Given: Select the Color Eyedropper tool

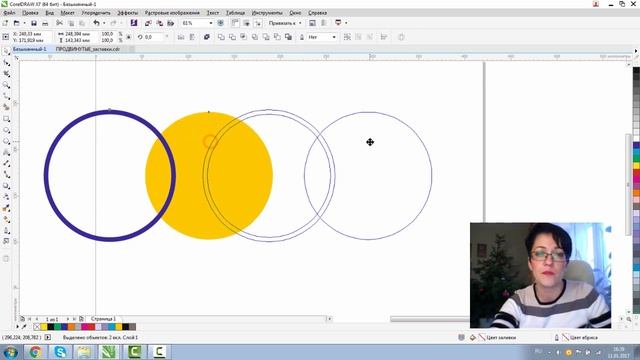Looking at the screenshot, I should coord(6,208).
